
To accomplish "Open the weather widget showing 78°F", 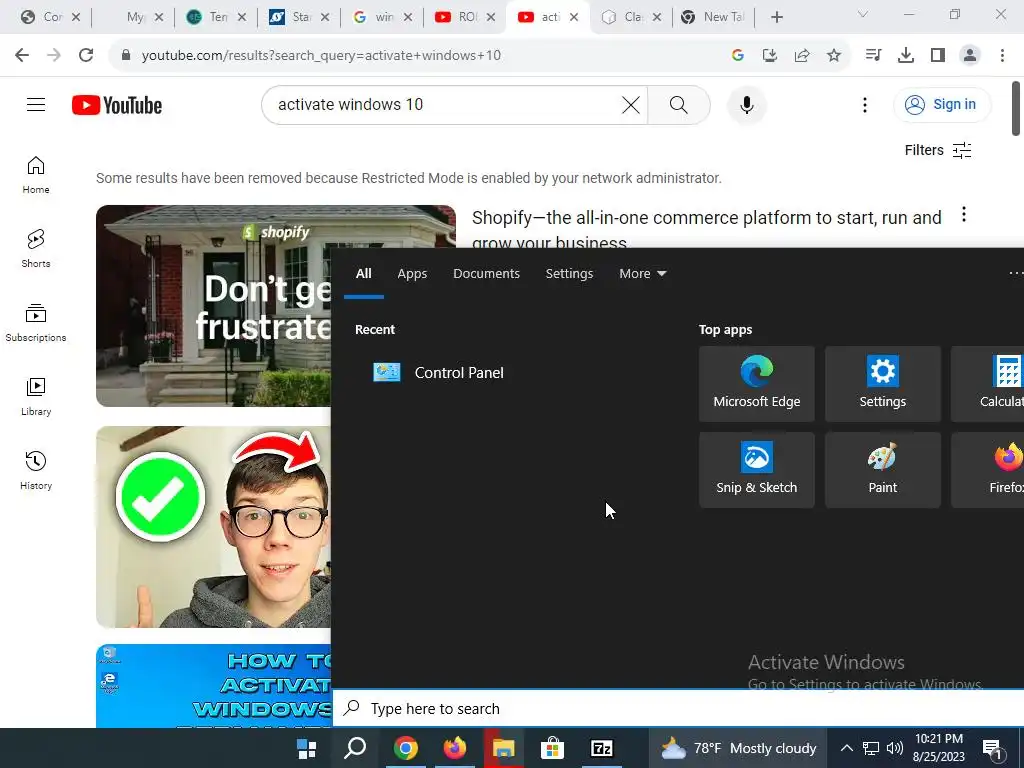I will coord(739,748).
